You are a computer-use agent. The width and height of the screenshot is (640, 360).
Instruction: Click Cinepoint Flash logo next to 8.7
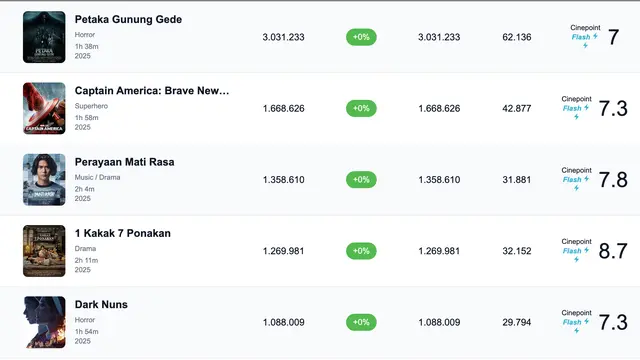click(576, 250)
